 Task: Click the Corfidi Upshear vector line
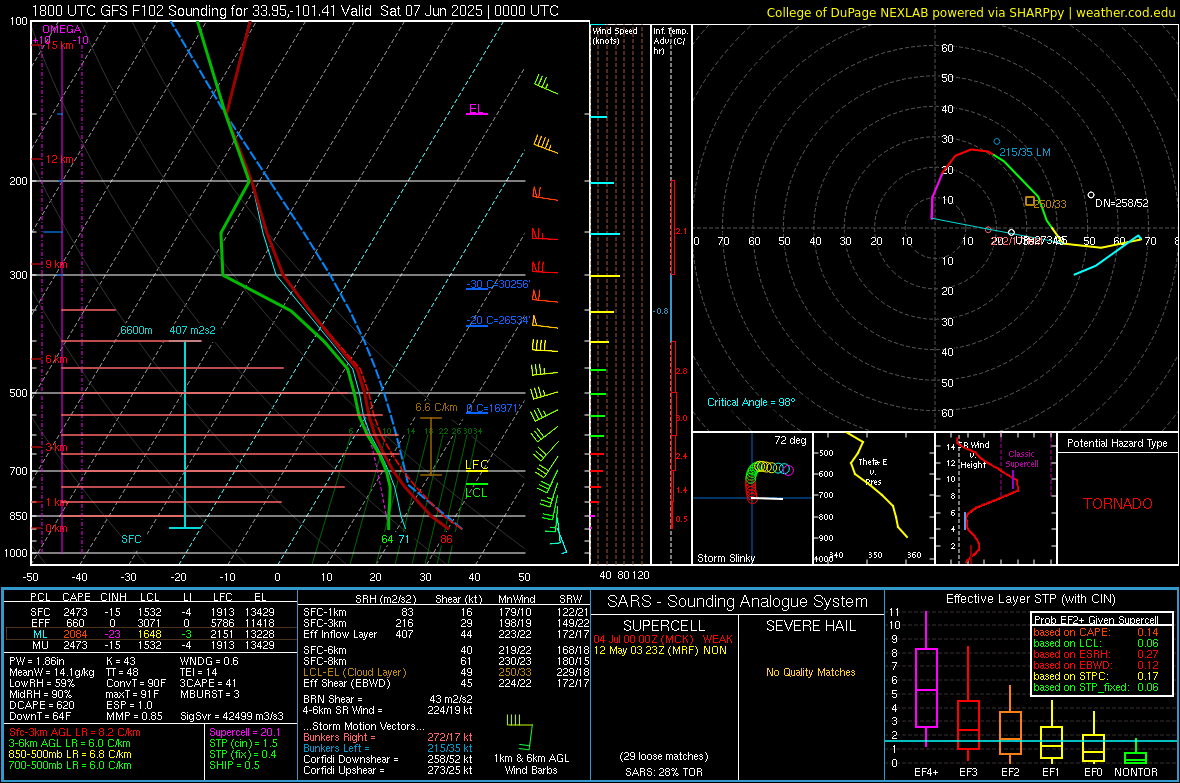click(388, 770)
